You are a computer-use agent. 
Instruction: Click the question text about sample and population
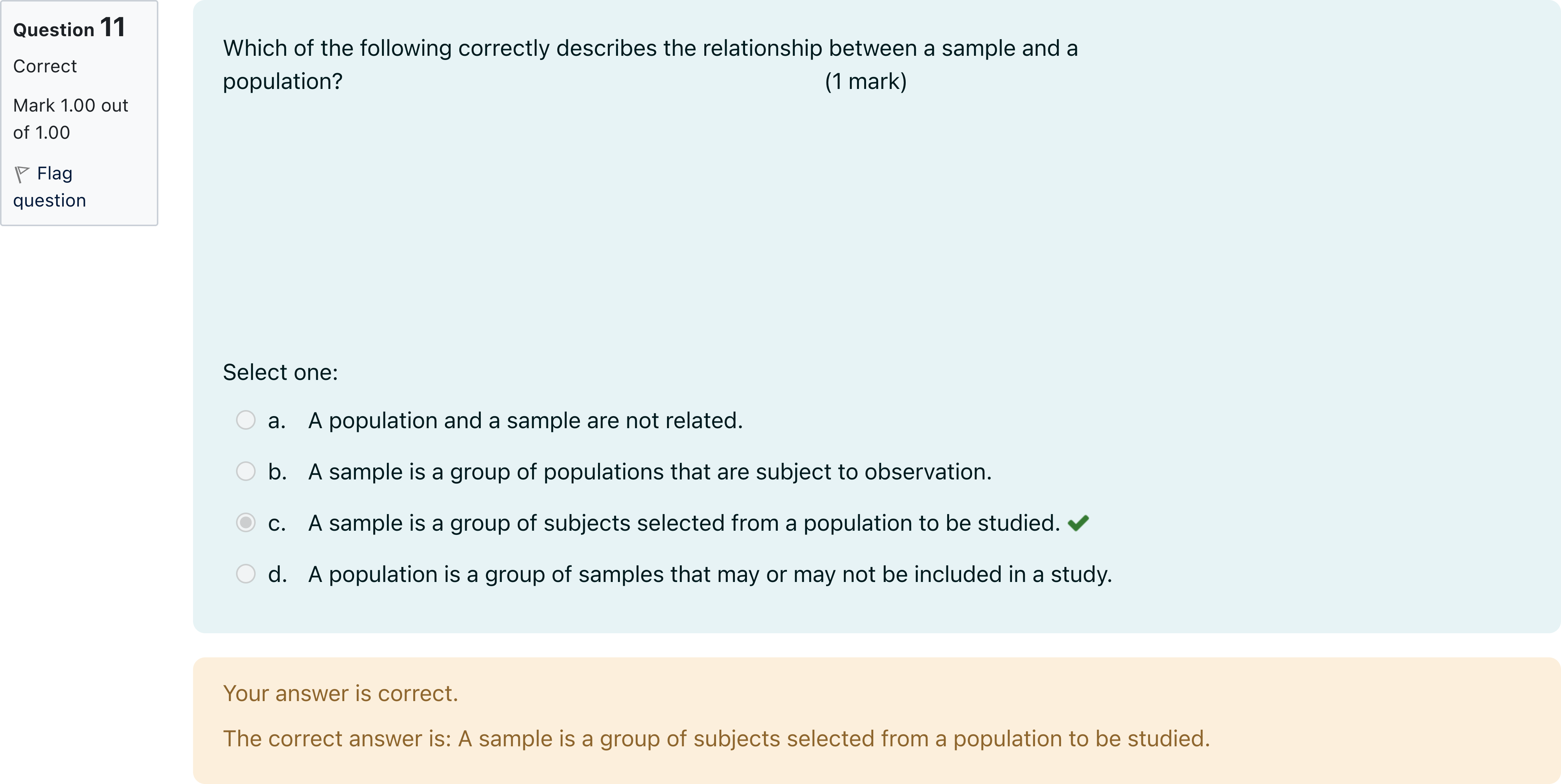pos(650,49)
